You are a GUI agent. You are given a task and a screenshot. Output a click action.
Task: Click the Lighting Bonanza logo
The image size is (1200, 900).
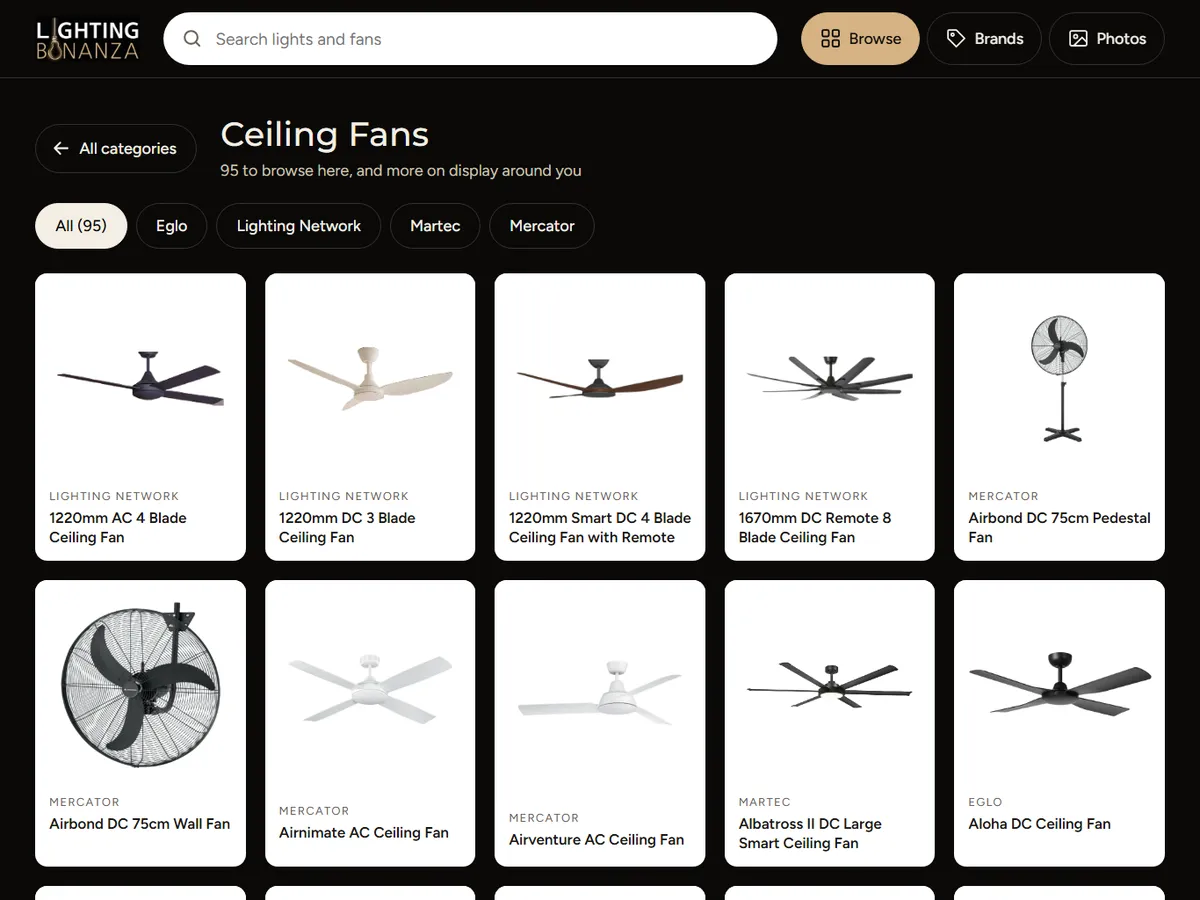(x=87, y=39)
